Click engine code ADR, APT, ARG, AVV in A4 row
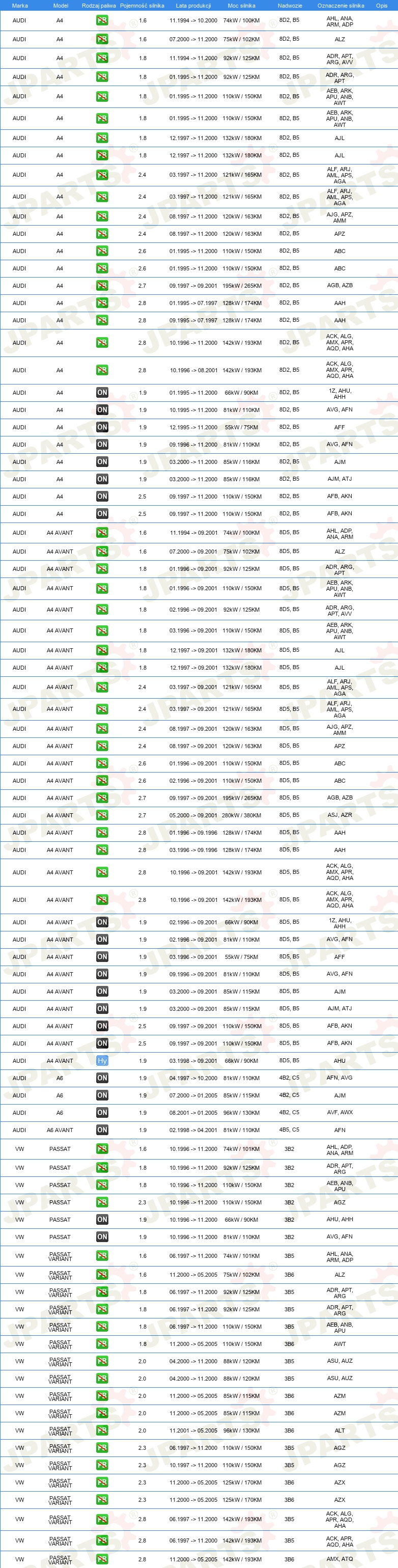This screenshot has height=1568, width=398. 339,59
